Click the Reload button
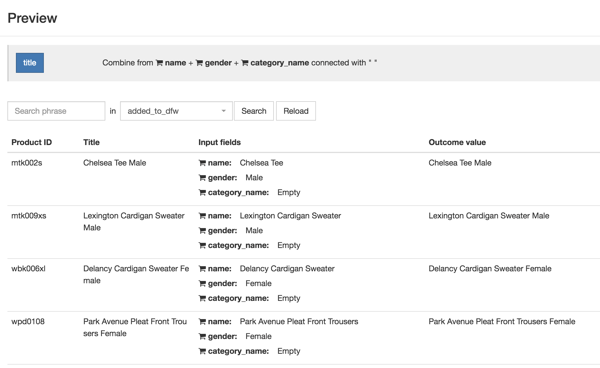600x368 pixels. click(x=296, y=111)
